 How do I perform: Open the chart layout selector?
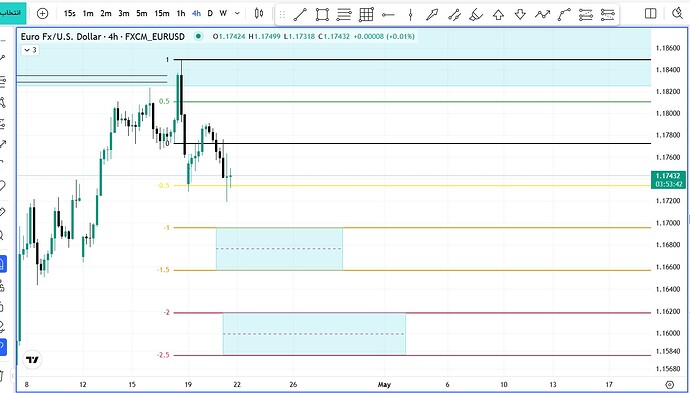[x=650, y=14]
